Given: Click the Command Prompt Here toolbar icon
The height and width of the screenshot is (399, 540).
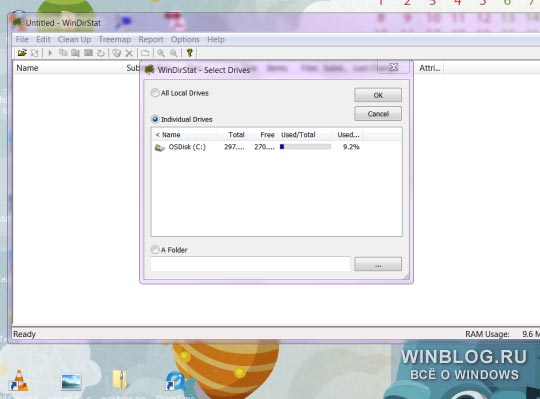Looking at the screenshot, I should pos(88,53).
